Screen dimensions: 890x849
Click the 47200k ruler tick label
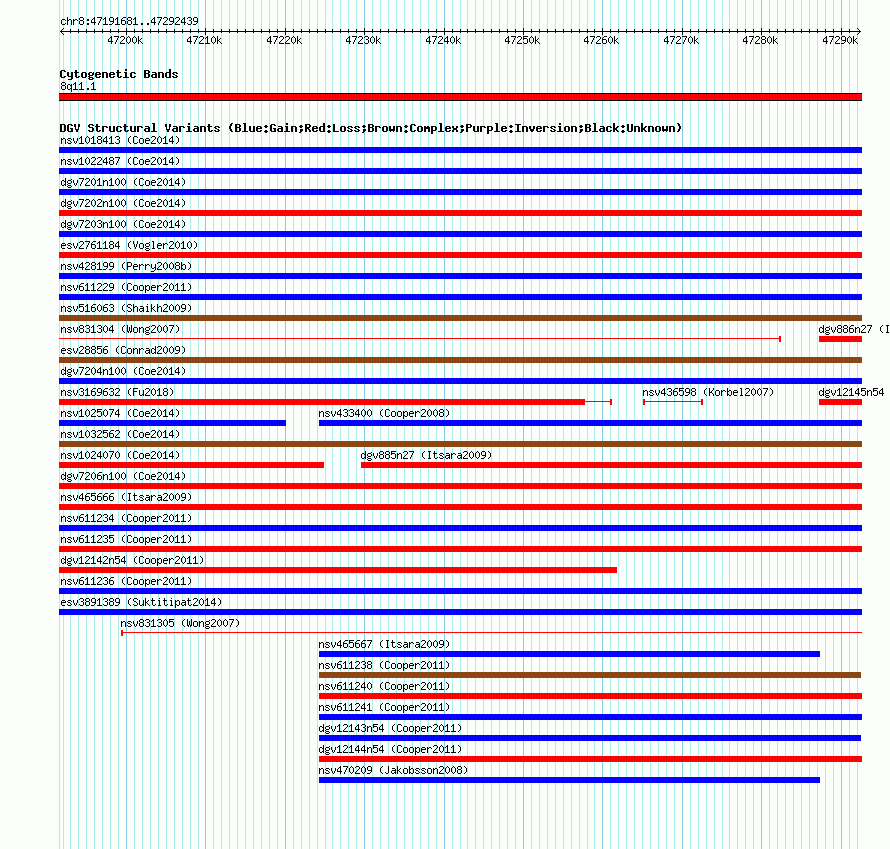click(x=125, y=40)
